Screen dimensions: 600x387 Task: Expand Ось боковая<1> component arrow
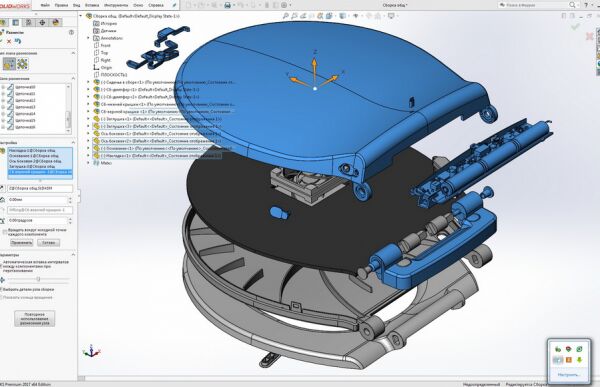(x=88, y=134)
